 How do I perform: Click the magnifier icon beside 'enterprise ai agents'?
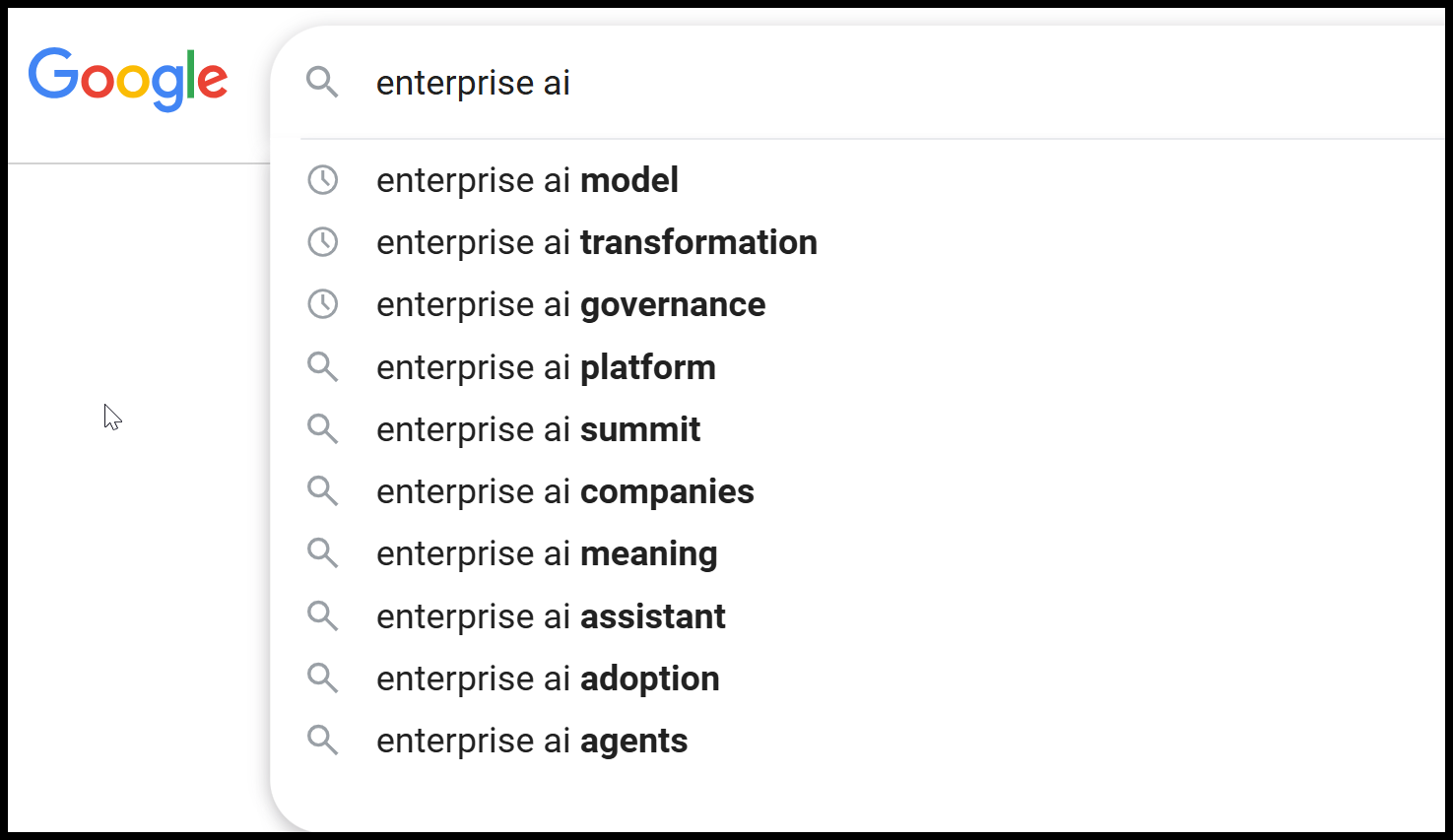tap(322, 741)
